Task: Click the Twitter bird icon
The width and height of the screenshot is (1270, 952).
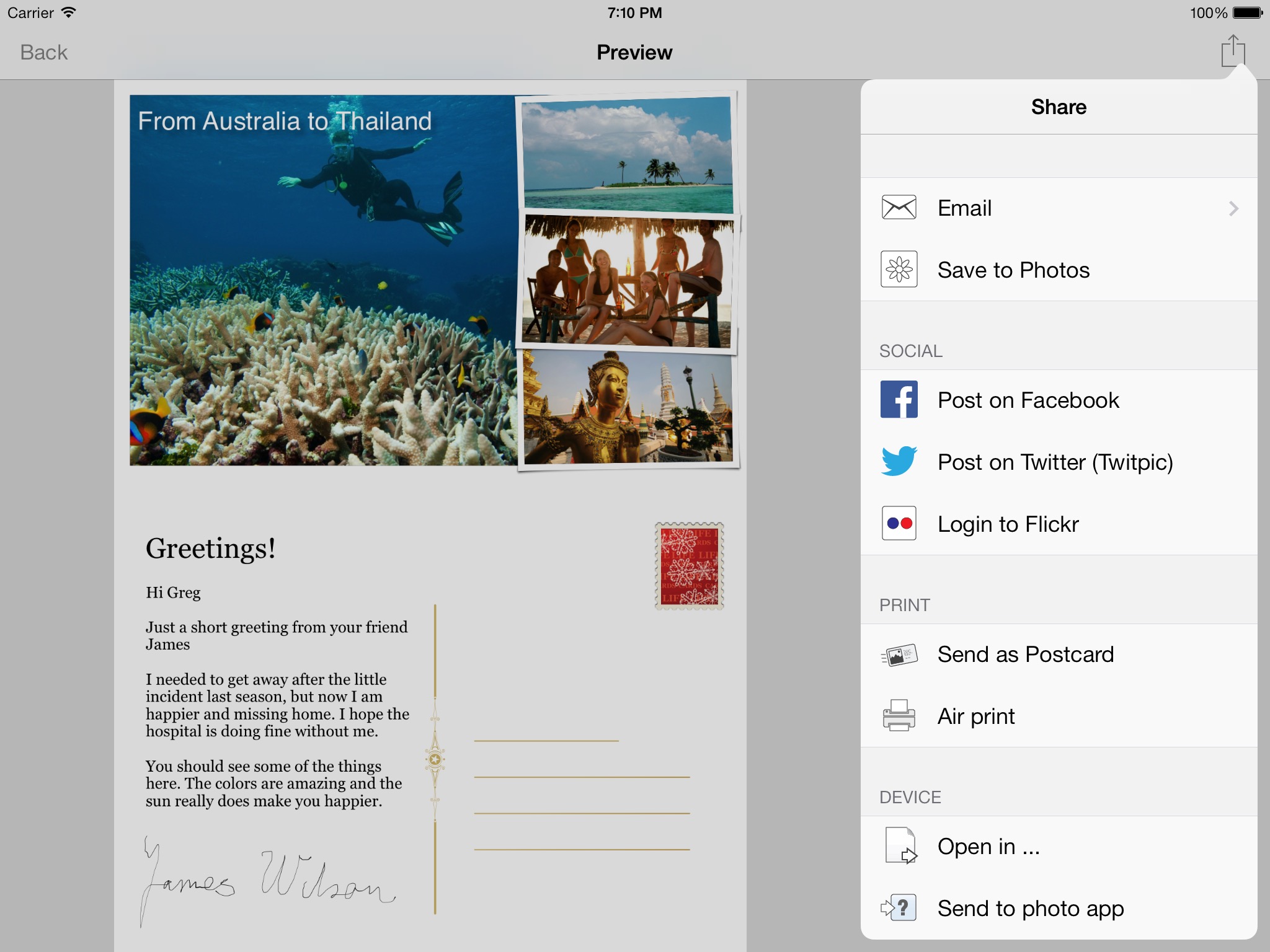Action: coord(899,462)
